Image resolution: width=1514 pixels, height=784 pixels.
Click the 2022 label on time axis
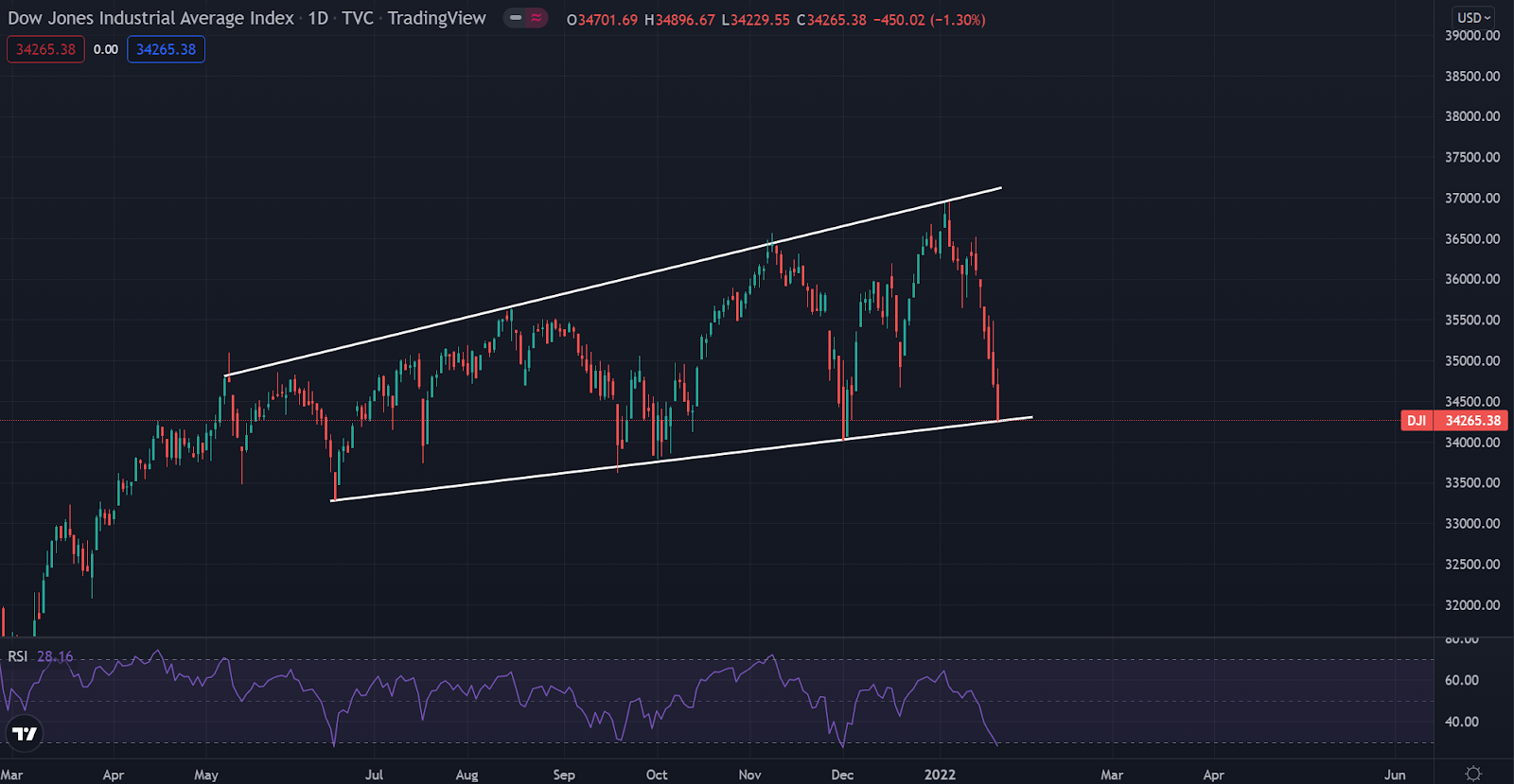(x=940, y=775)
